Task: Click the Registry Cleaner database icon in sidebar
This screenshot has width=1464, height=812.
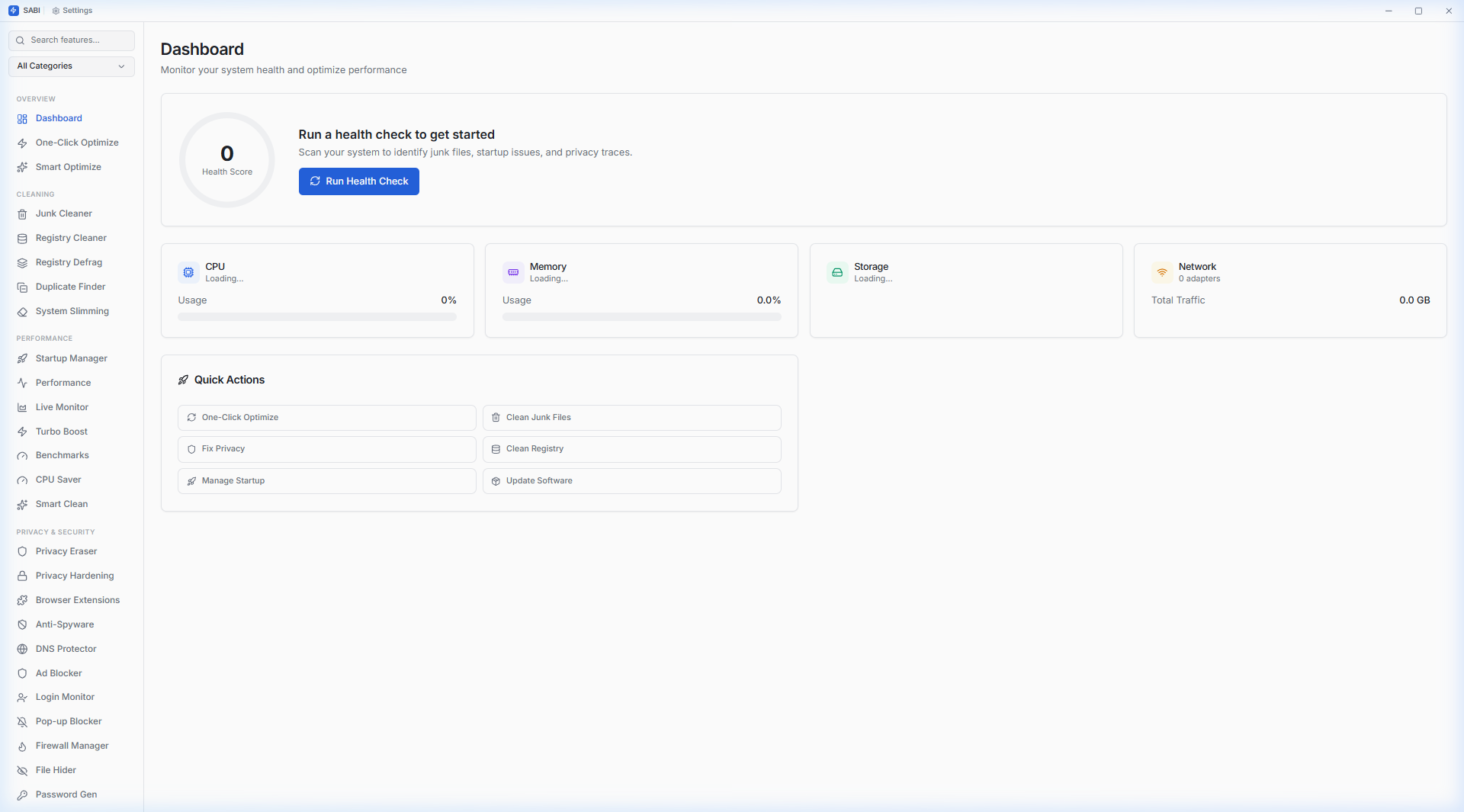Action: [22, 239]
